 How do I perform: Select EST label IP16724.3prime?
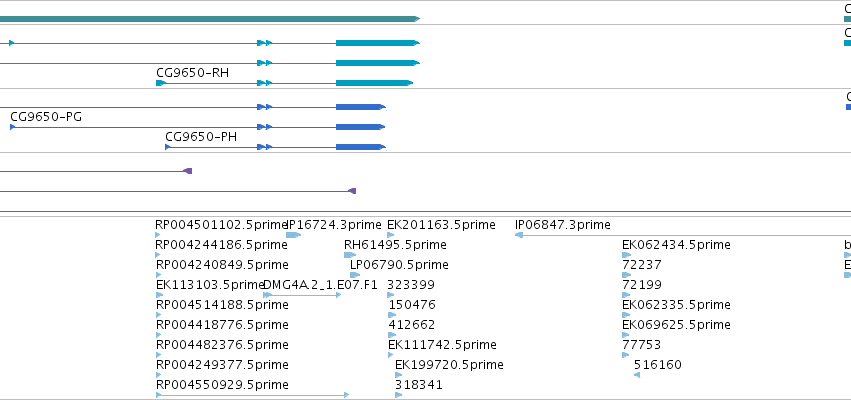[335, 225]
